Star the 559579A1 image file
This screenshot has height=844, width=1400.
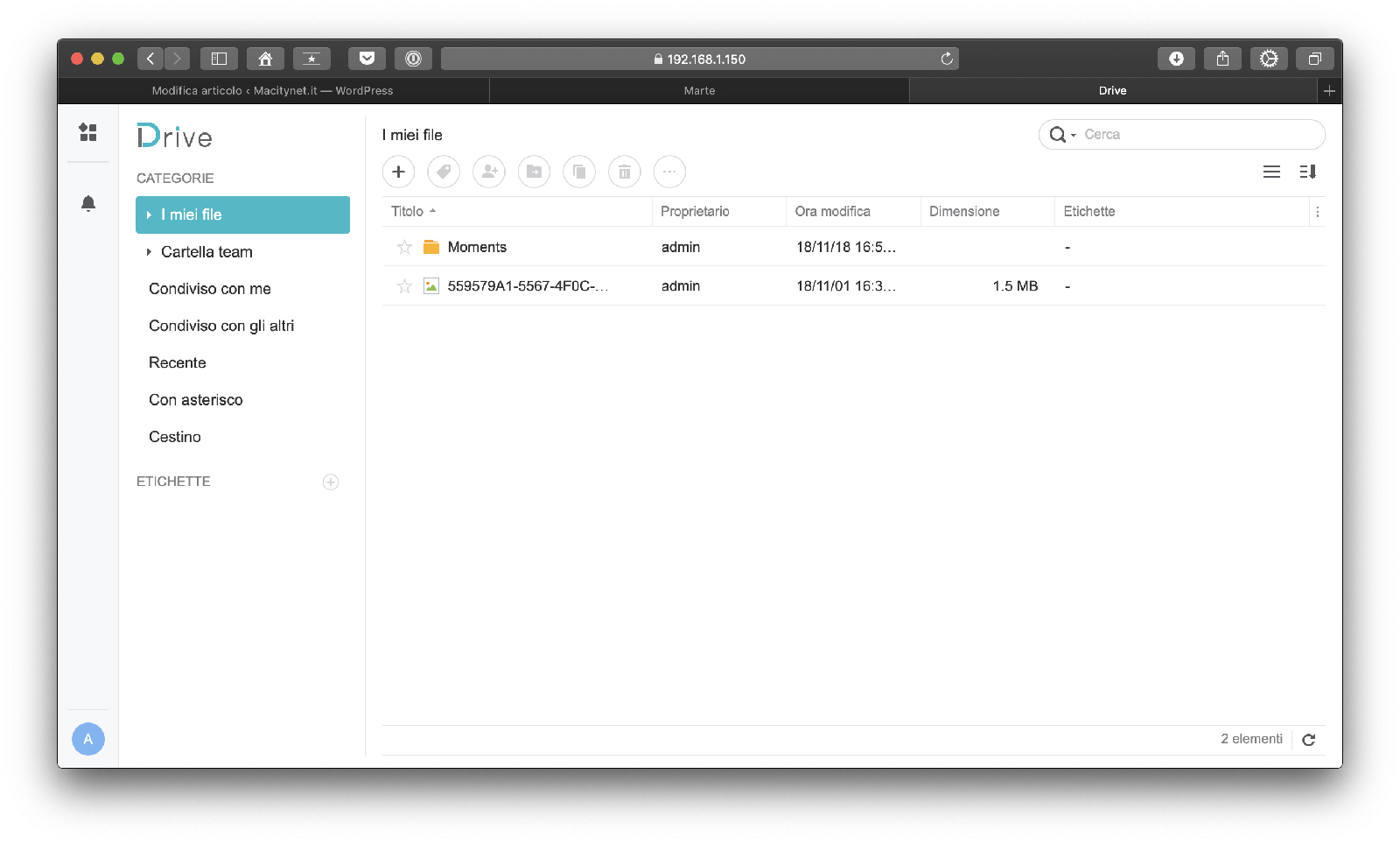(404, 286)
